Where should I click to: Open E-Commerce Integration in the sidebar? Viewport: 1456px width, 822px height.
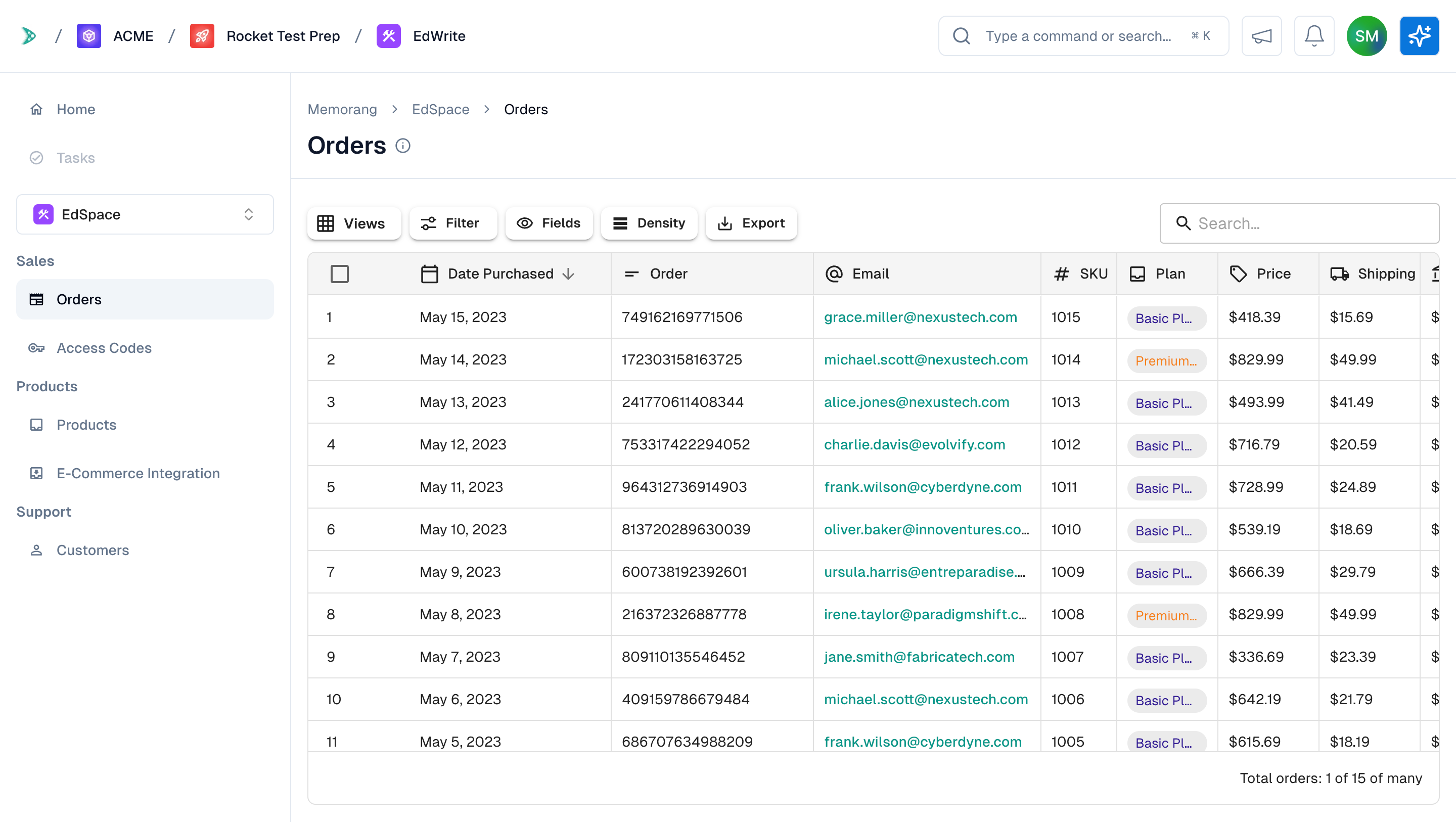pyautogui.click(x=145, y=473)
